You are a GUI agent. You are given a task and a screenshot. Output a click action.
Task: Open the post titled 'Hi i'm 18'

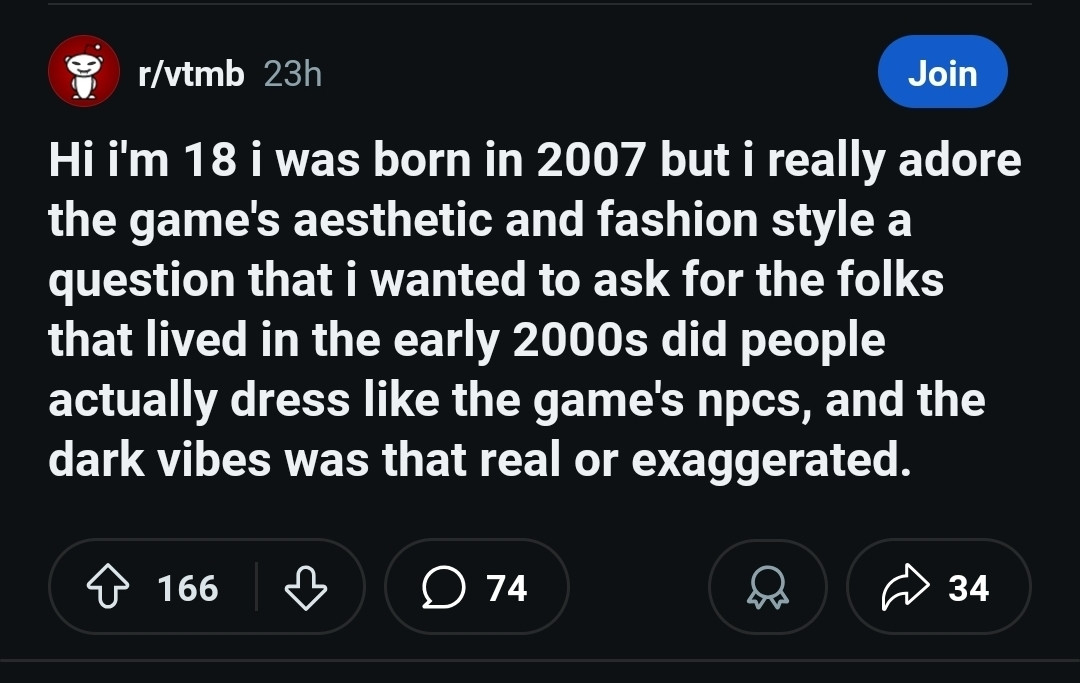534,310
